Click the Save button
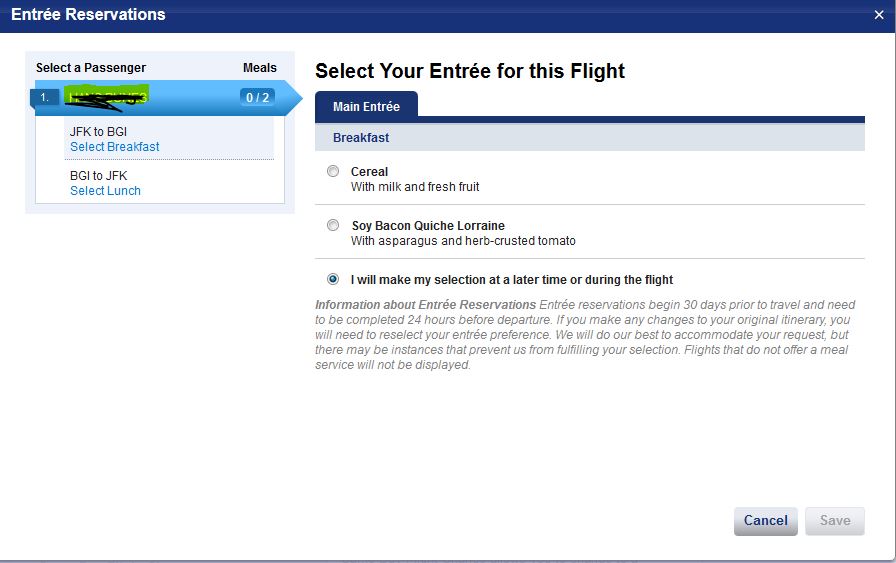896x563 pixels. pyautogui.click(x=834, y=521)
